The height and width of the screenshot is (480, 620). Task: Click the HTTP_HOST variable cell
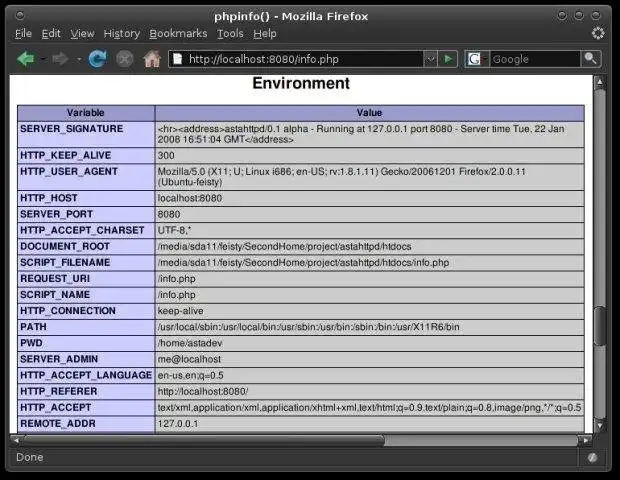86,198
